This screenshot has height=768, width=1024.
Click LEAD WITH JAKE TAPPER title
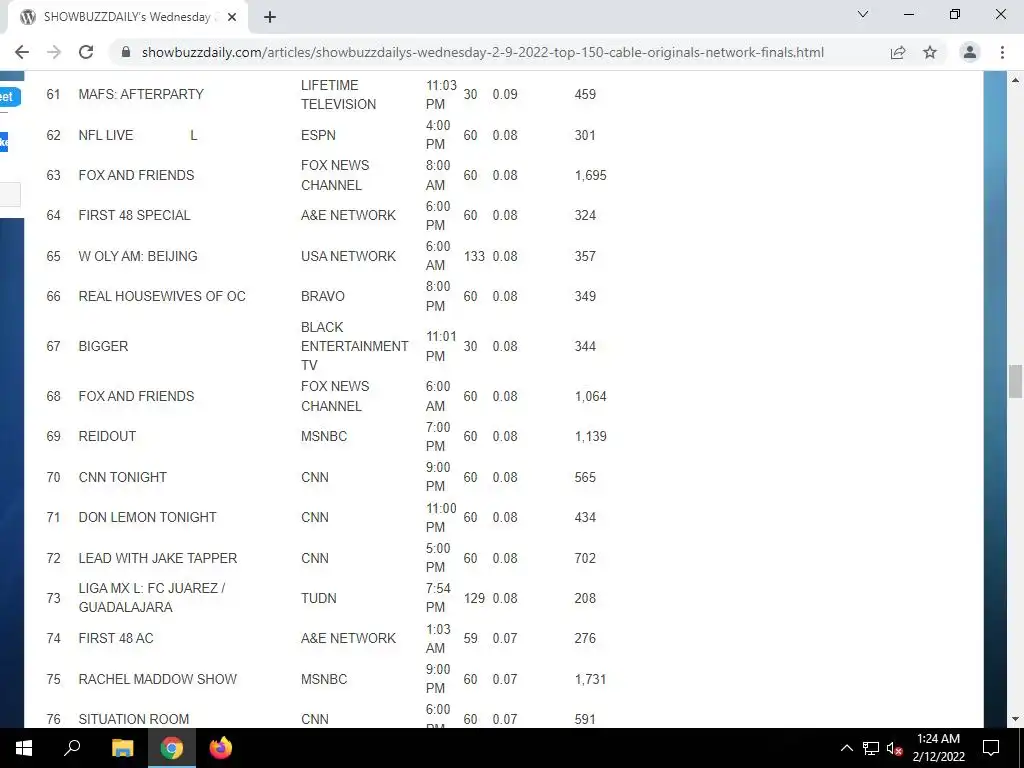pyautogui.click(x=158, y=558)
